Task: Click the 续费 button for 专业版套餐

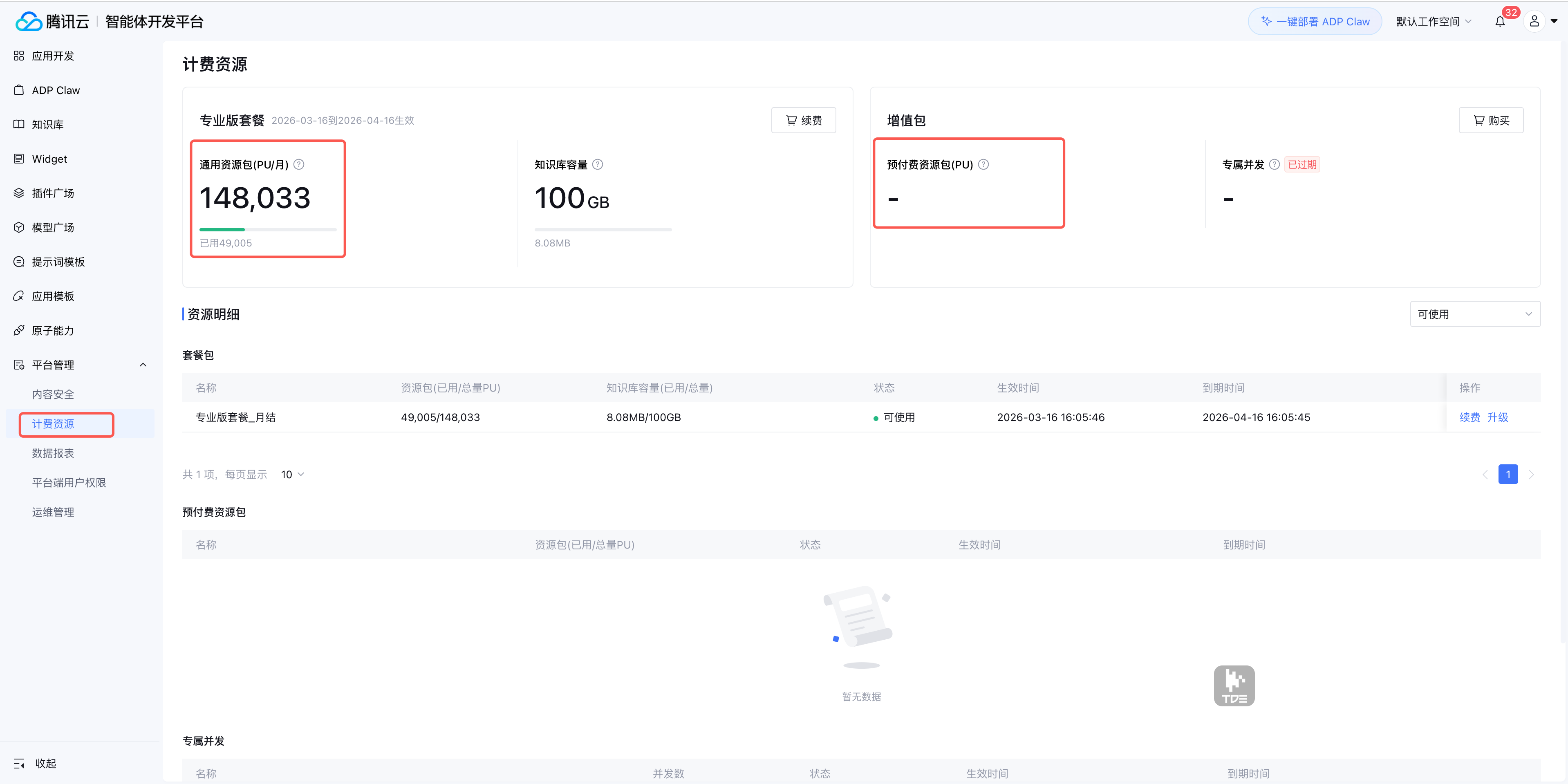Action: pos(803,121)
